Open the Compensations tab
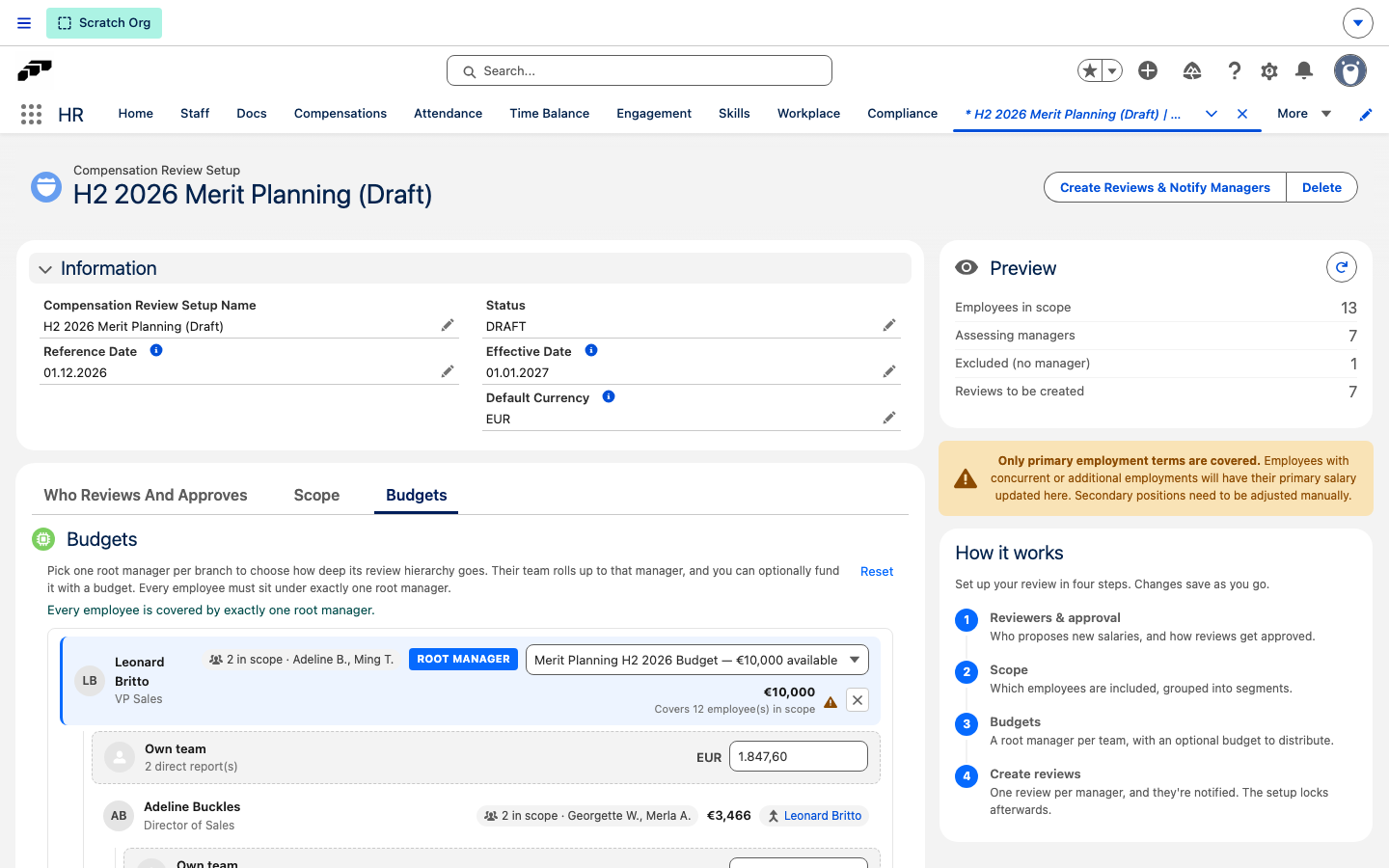This screenshot has height=868, width=1389. tap(340, 114)
